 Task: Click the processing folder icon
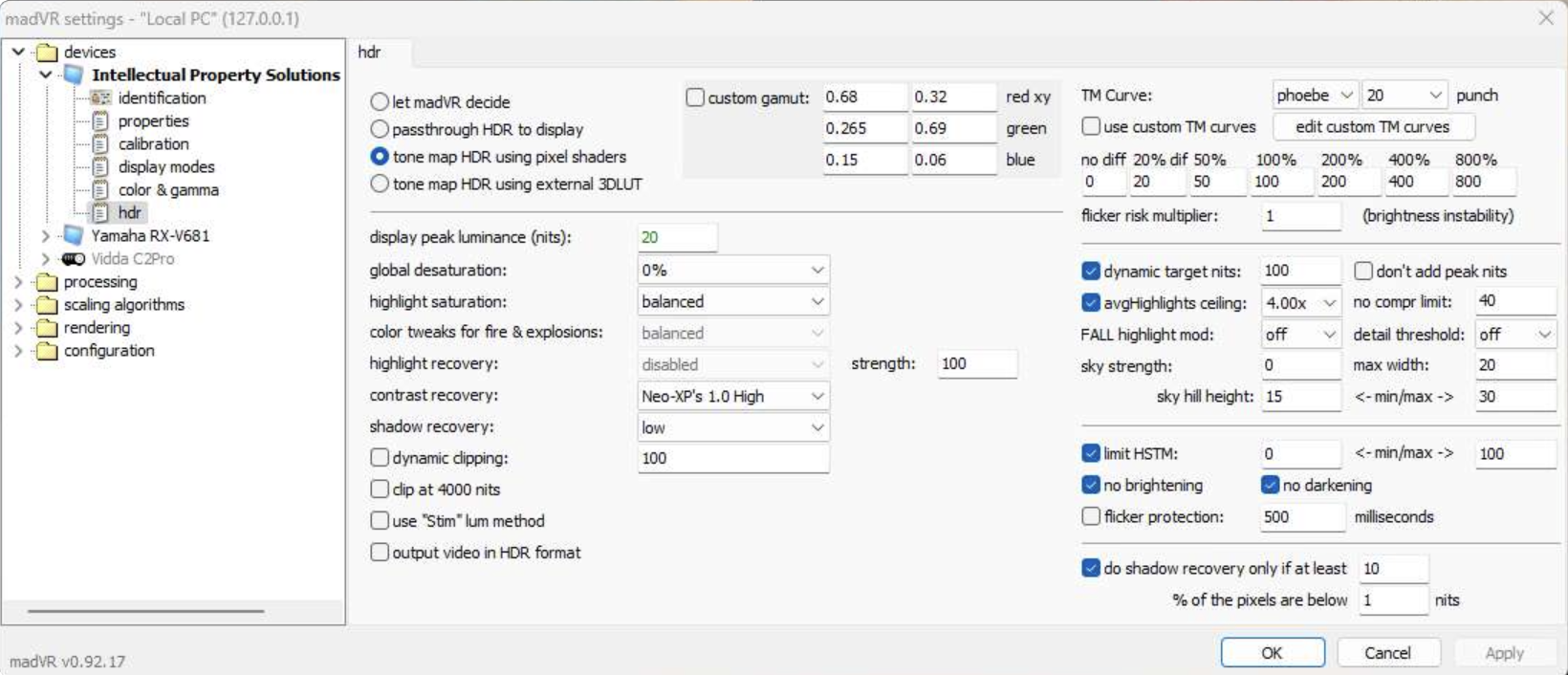[x=46, y=282]
